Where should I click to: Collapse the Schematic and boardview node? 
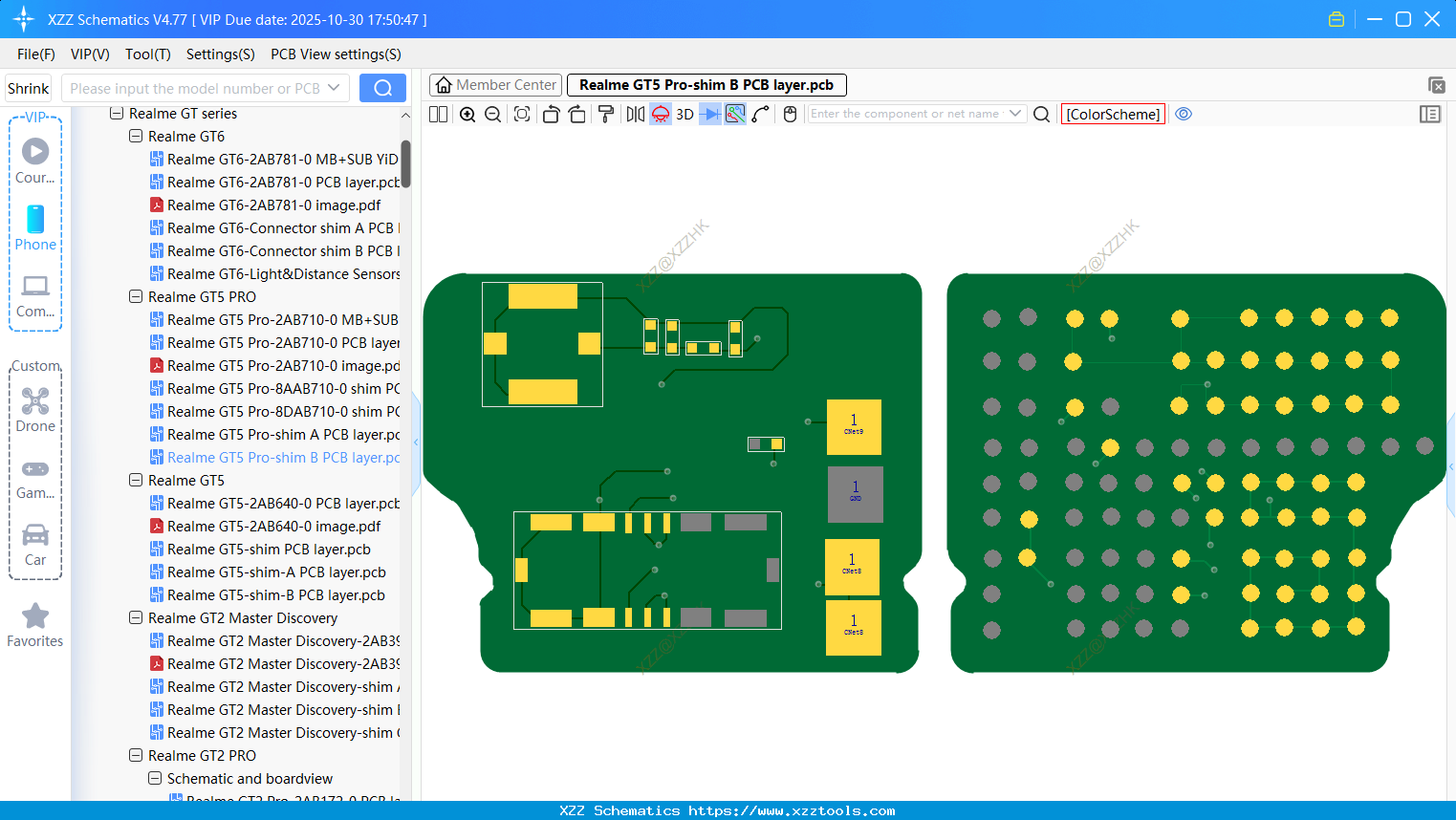155,779
